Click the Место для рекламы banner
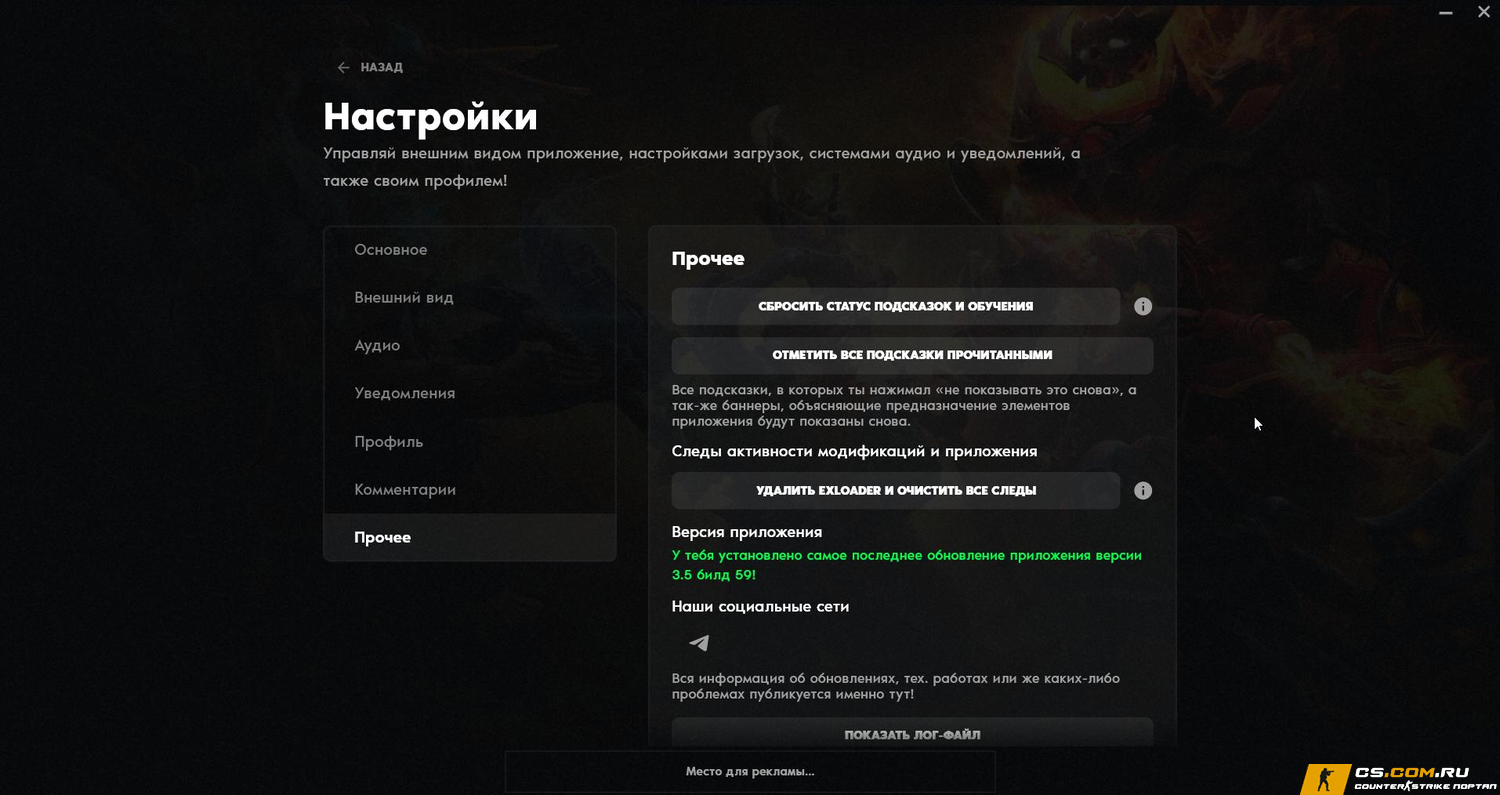The width and height of the screenshot is (1500, 795). pos(750,772)
